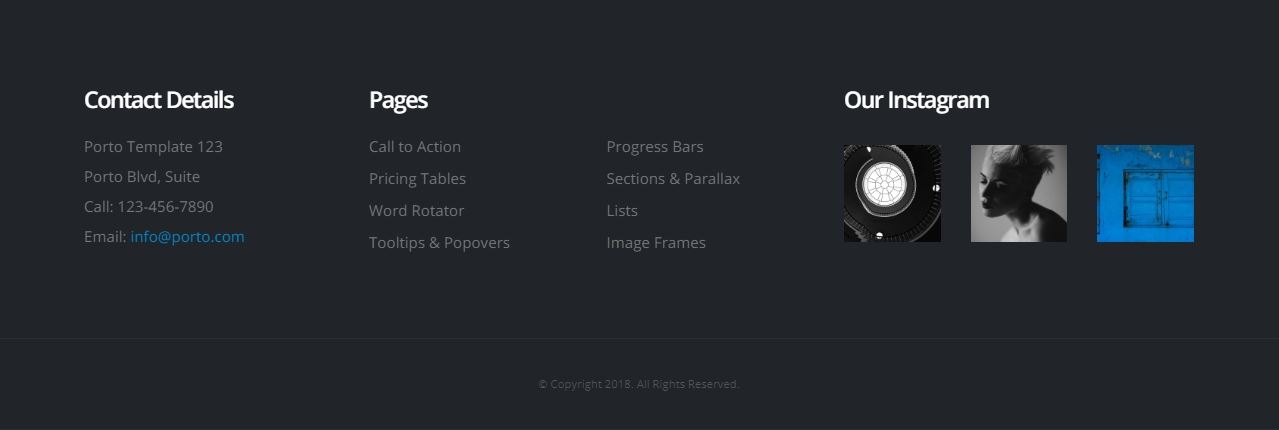This screenshot has width=1279, height=430.
Task: Go to the Pricing Tables page
Action: 417,179
